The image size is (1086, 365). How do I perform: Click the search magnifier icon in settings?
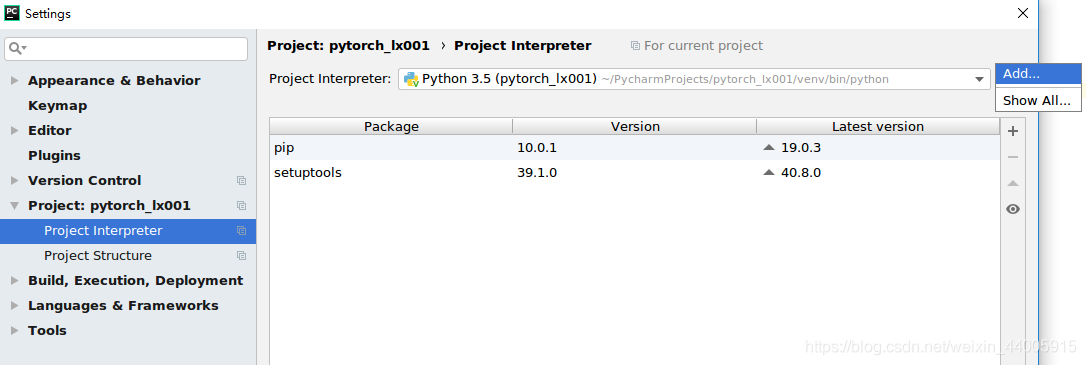click(x=17, y=48)
